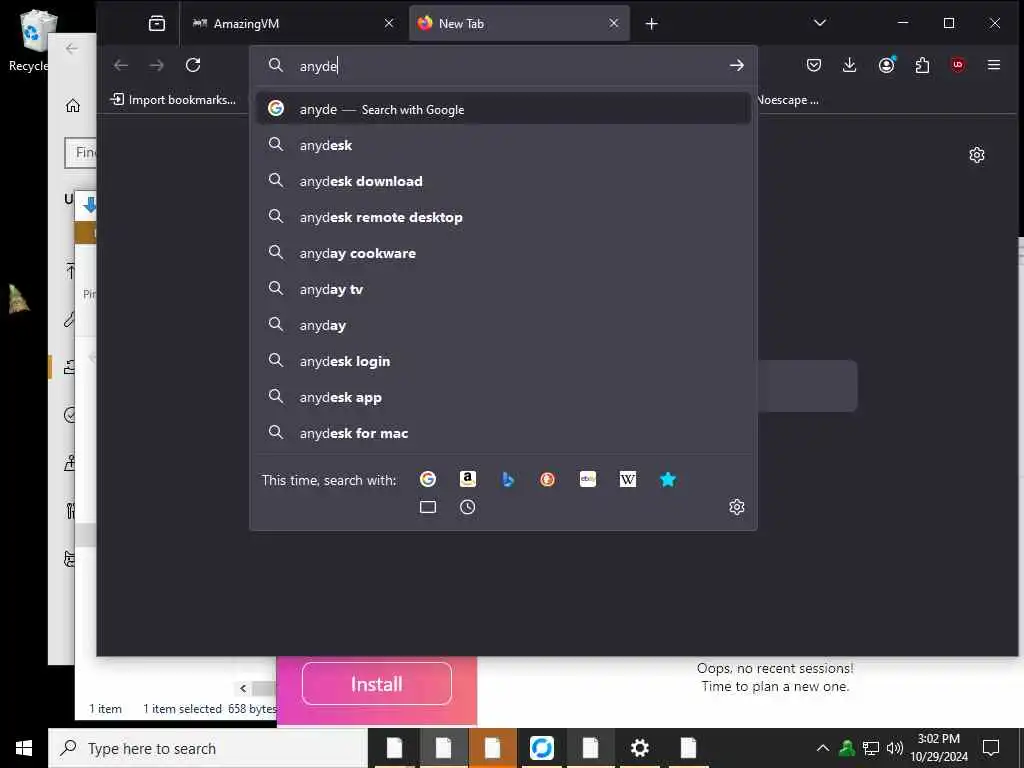Choose the 'anydesk download' suggestion

(x=503, y=181)
